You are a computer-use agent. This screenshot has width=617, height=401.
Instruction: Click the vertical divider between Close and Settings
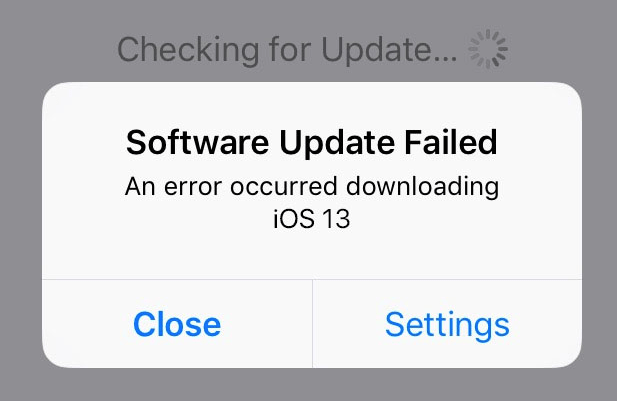coord(312,324)
